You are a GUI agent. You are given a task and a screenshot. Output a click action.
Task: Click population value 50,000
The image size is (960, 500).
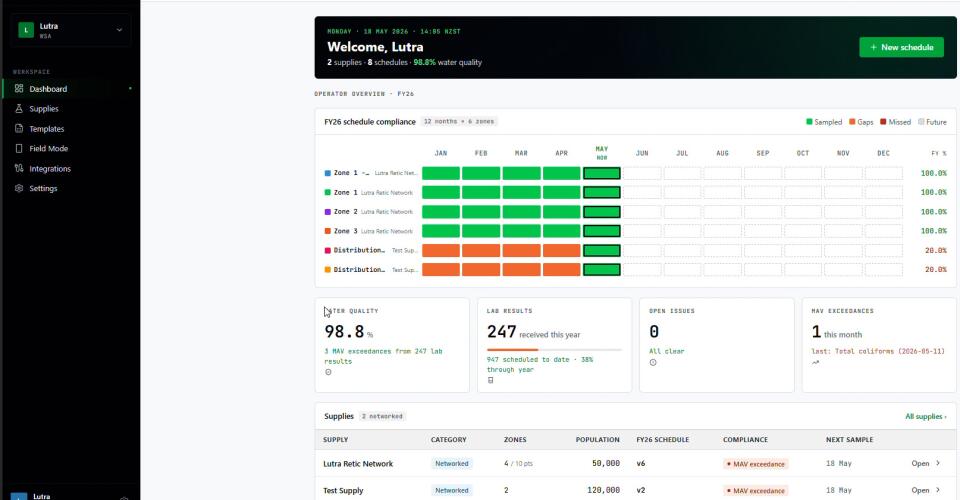(x=606, y=463)
